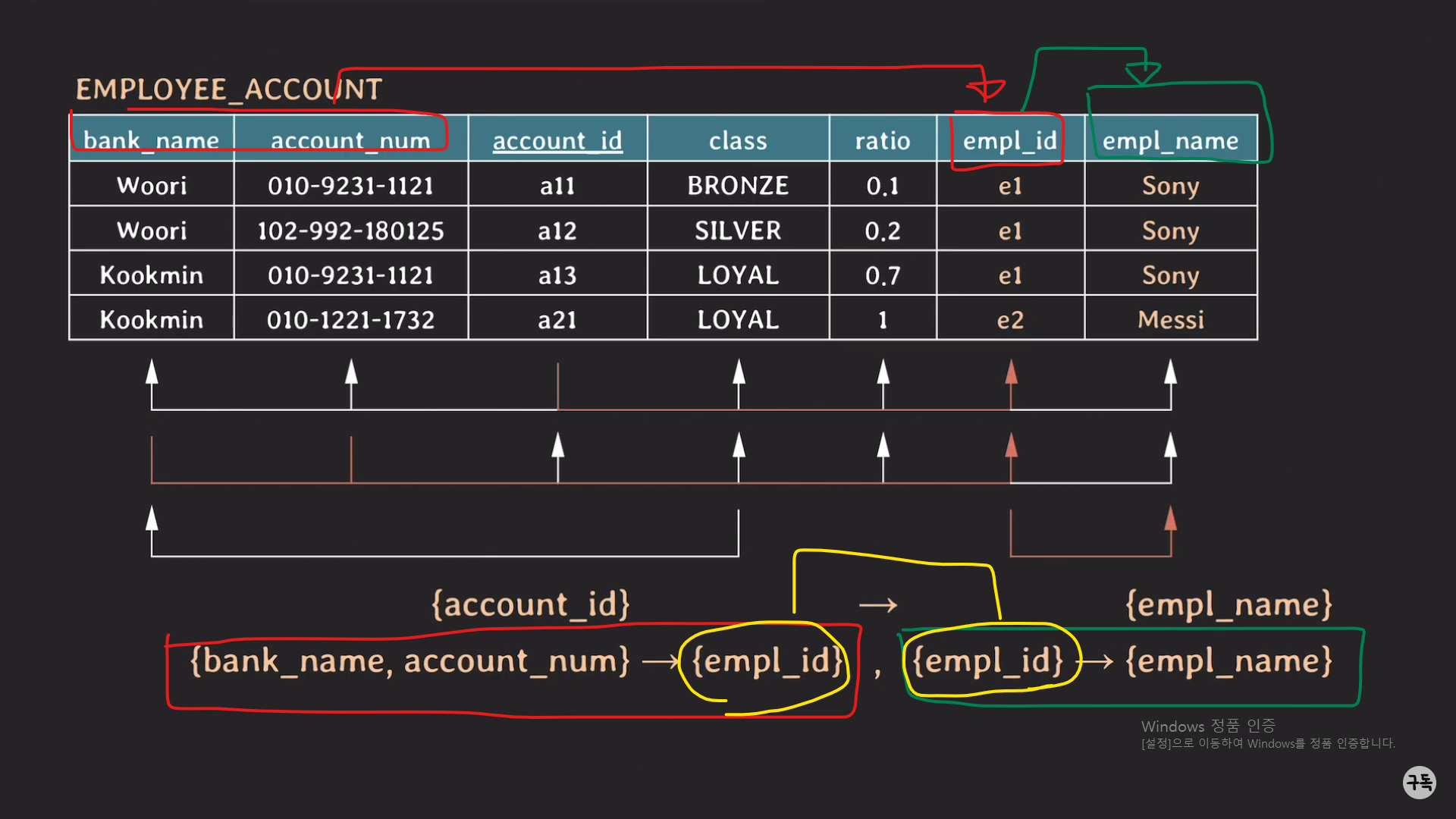Viewport: 1456px width, 819px height.
Task: Click the BRONZE class cell
Action: pos(738,186)
